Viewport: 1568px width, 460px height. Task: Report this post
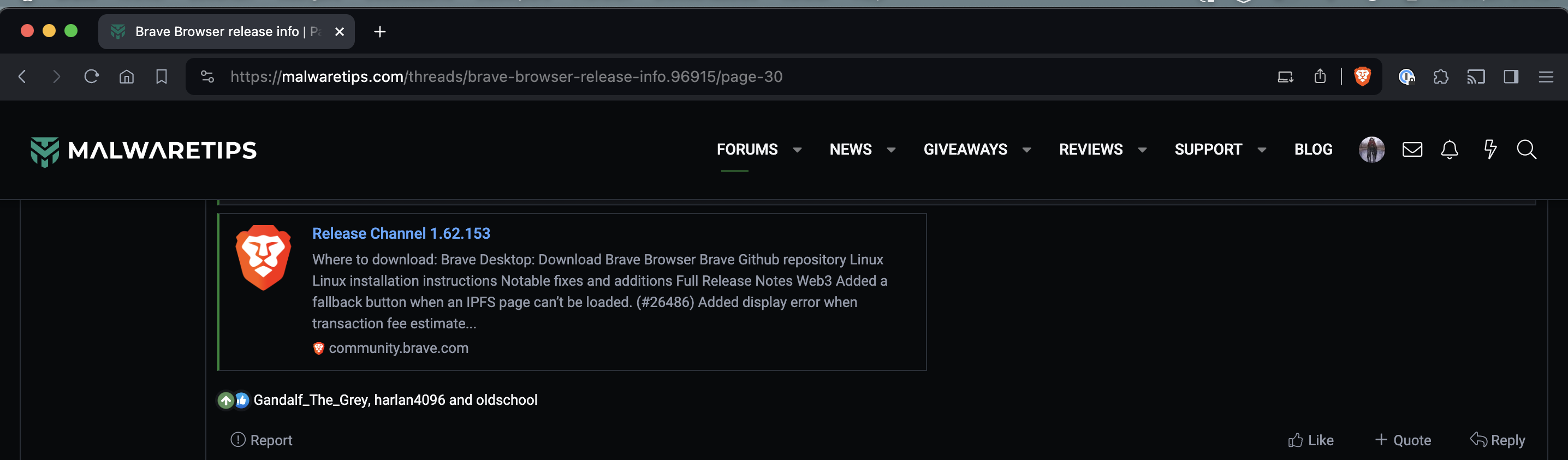[262, 440]
